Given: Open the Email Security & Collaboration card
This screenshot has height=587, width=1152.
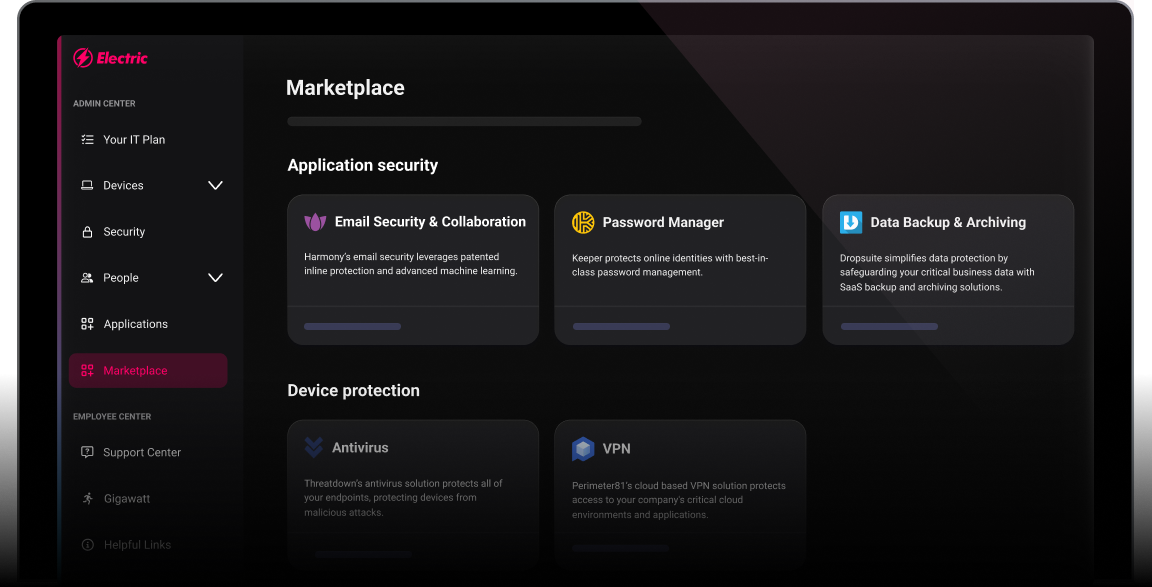Looking at the screenshot, I should [x=413, y=270].
